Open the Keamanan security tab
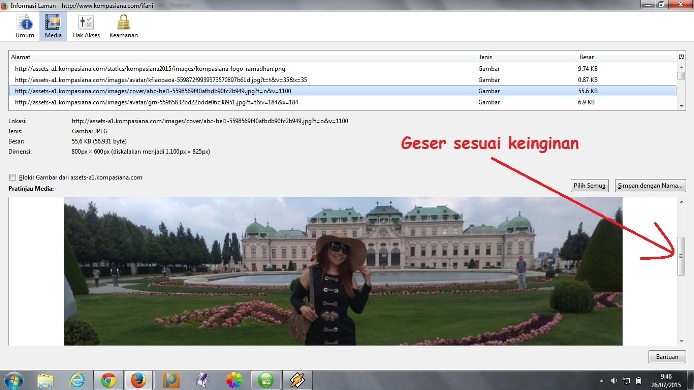This screenshot has height=390, width=694. coord(123,26)
